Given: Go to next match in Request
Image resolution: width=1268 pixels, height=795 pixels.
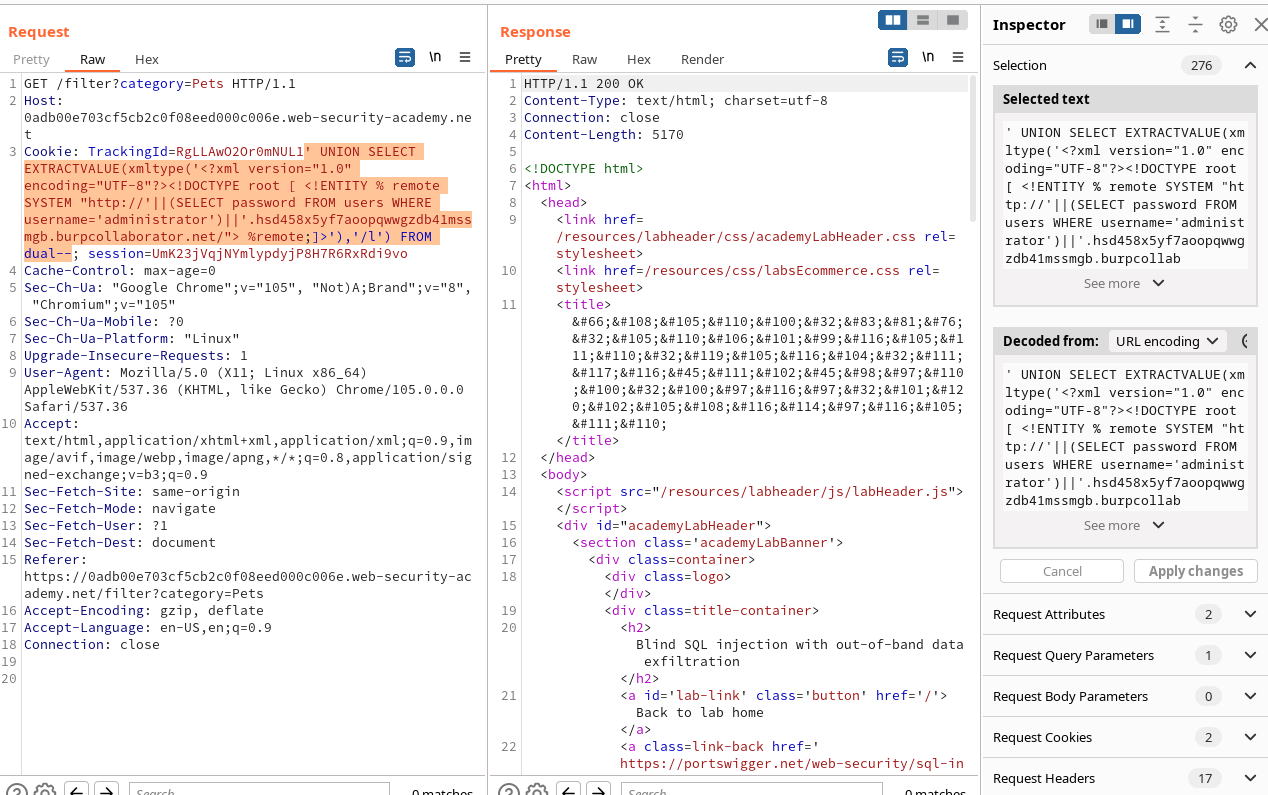Looking at the screenshot, I should (x=106, y=790).
